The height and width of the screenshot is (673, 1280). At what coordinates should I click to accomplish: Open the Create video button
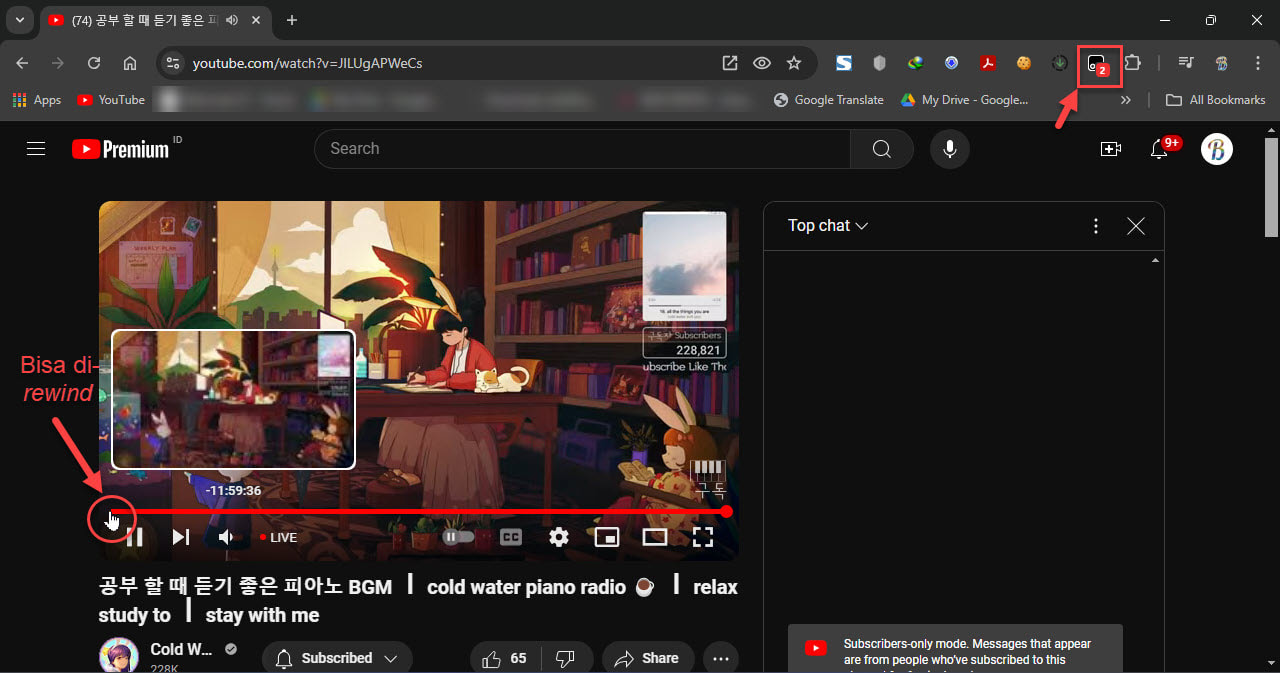1110,149
